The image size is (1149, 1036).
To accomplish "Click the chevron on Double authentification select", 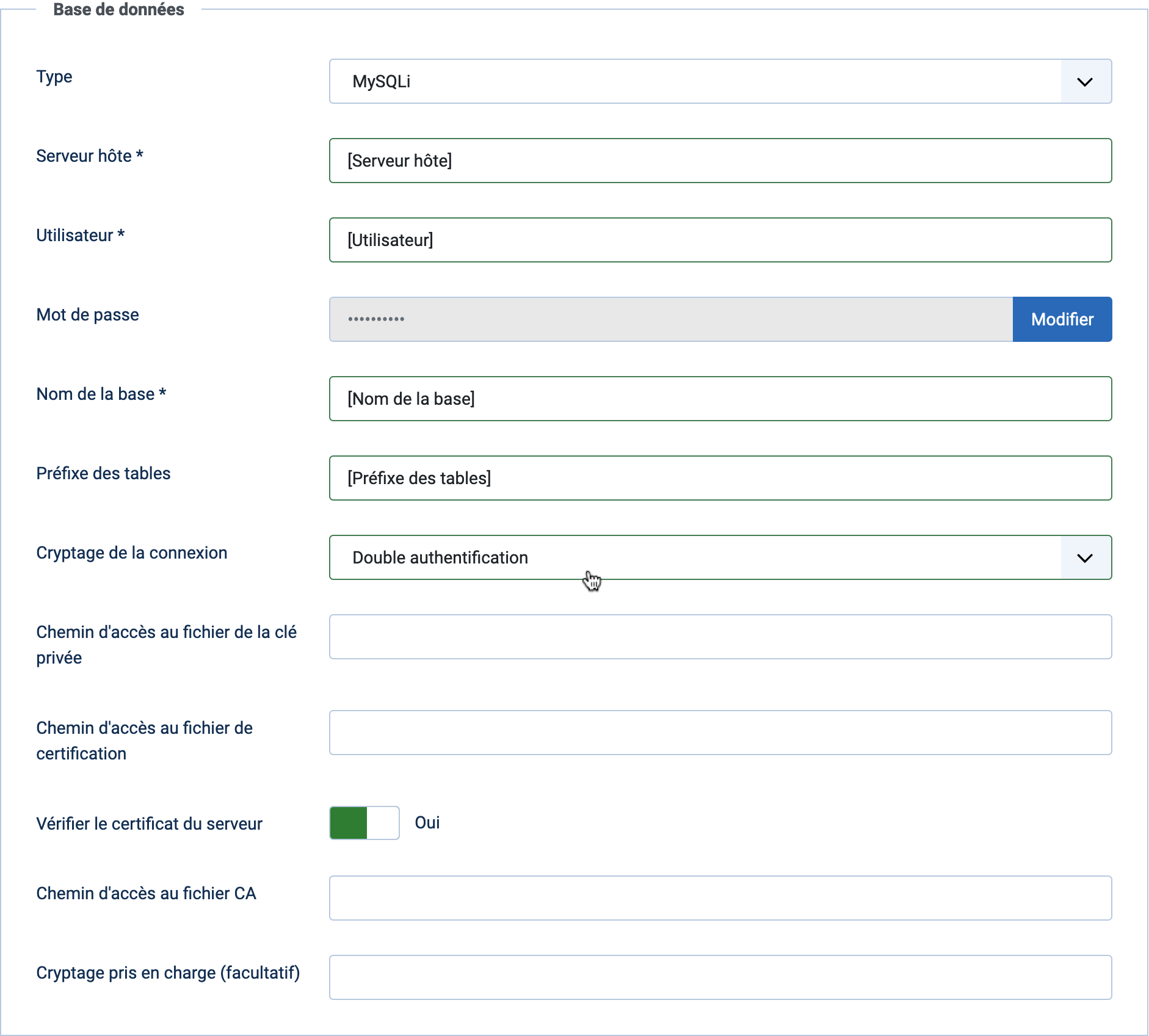I will (1085, 558).
